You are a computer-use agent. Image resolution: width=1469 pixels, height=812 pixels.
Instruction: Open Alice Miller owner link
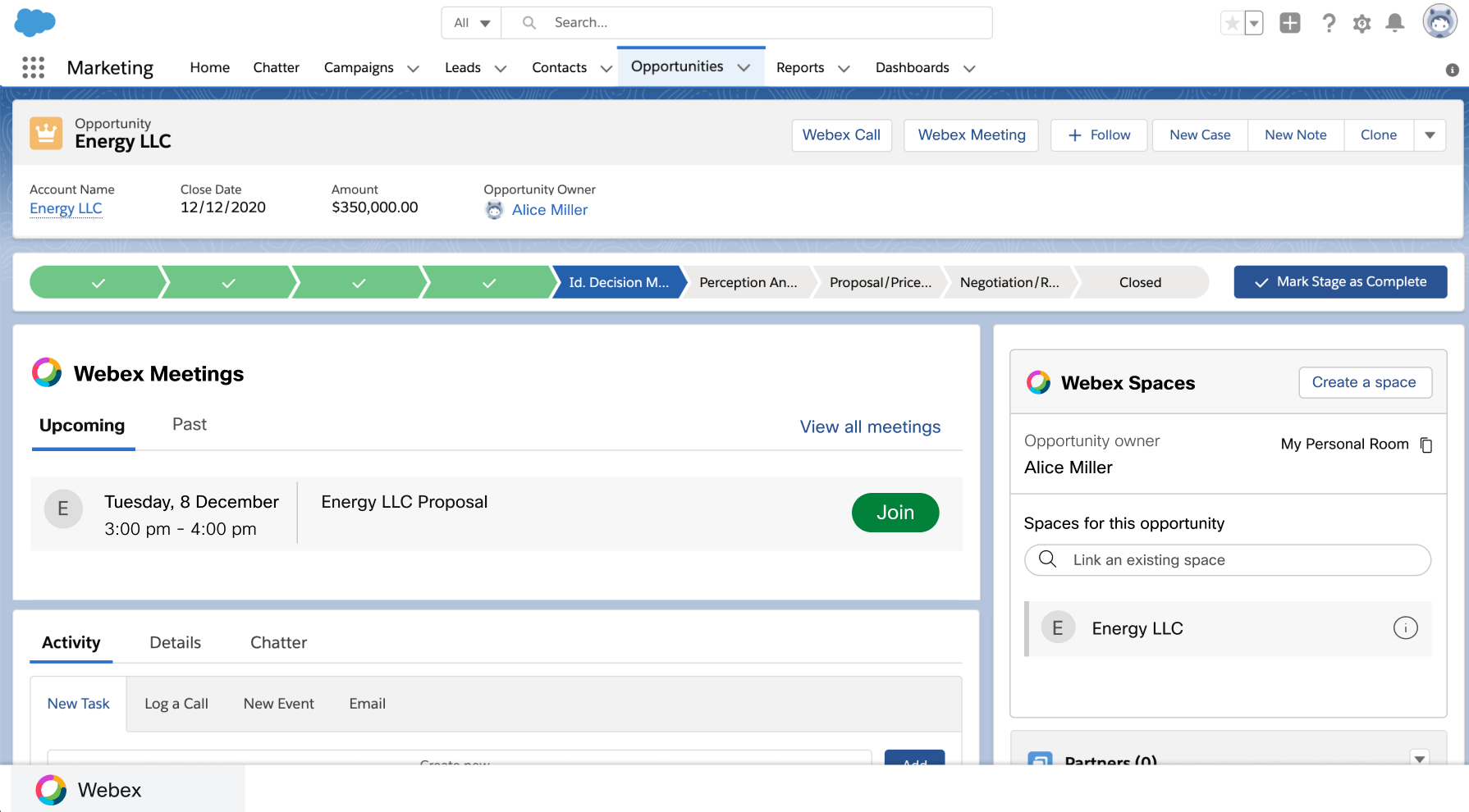click(x=550, y=210)
